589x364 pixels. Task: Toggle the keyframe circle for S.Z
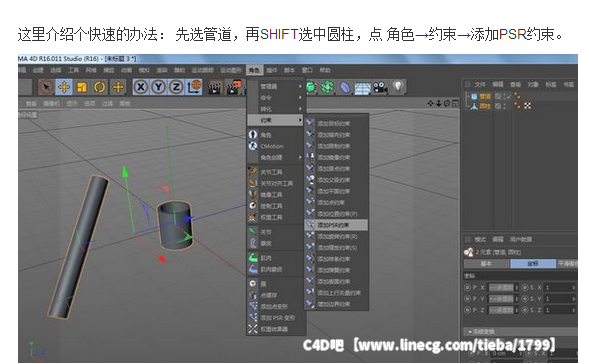pos(525,310)
